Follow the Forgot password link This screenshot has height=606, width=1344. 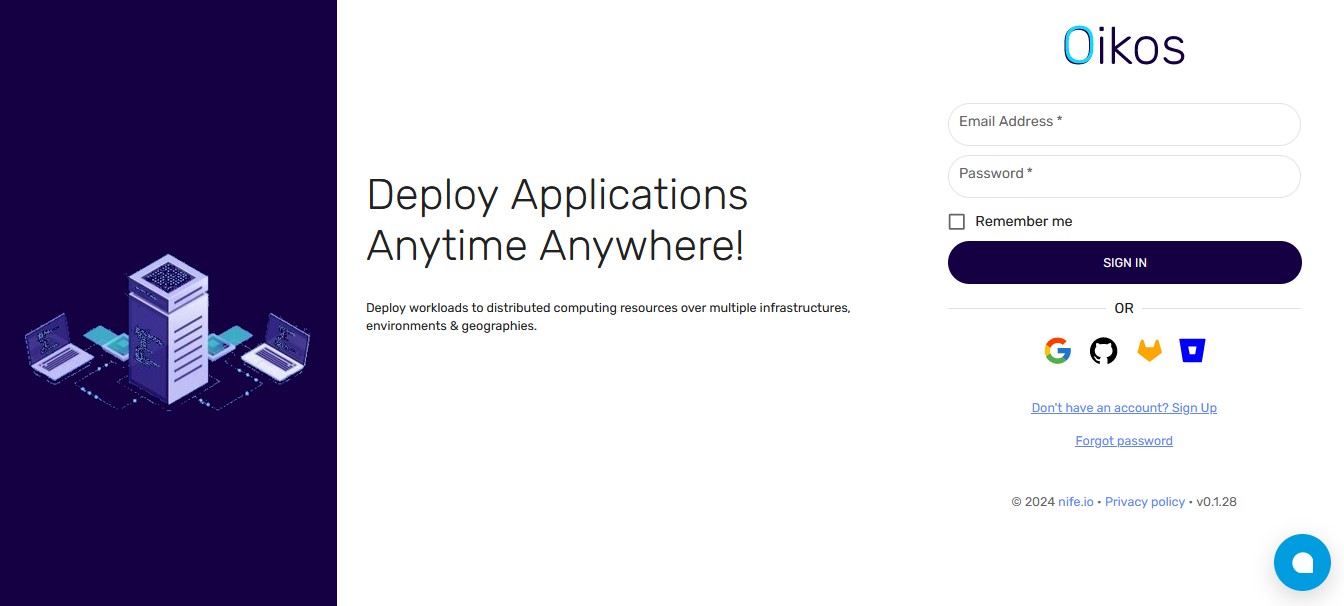click(x=1124, y=441)
